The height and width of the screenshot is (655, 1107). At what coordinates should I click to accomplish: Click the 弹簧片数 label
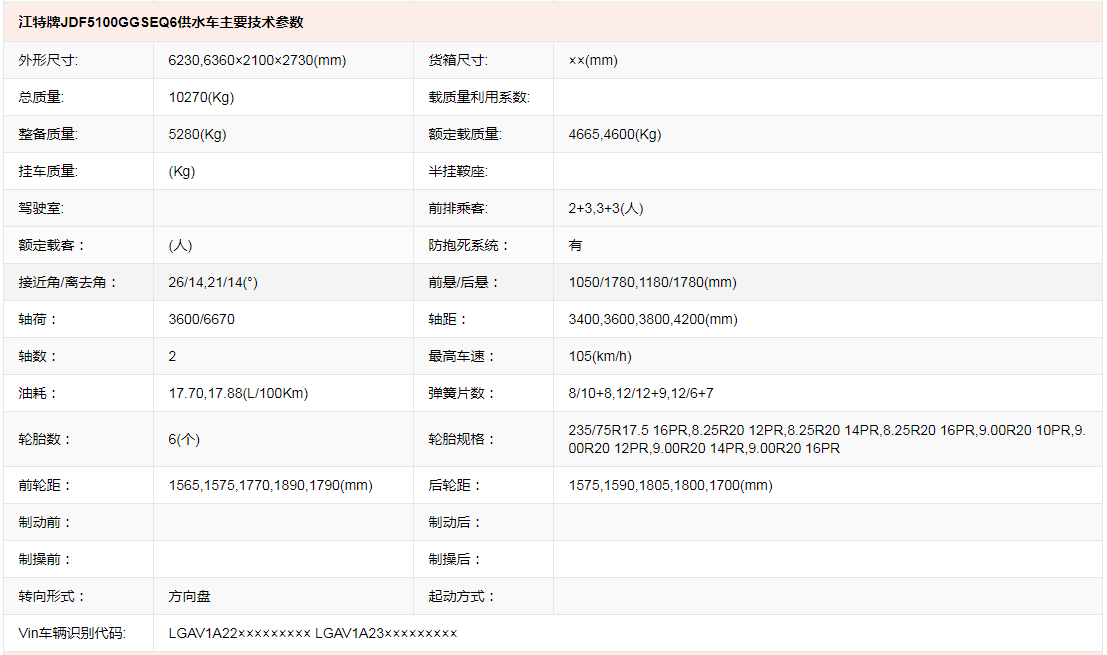click(x=462, y=393)
